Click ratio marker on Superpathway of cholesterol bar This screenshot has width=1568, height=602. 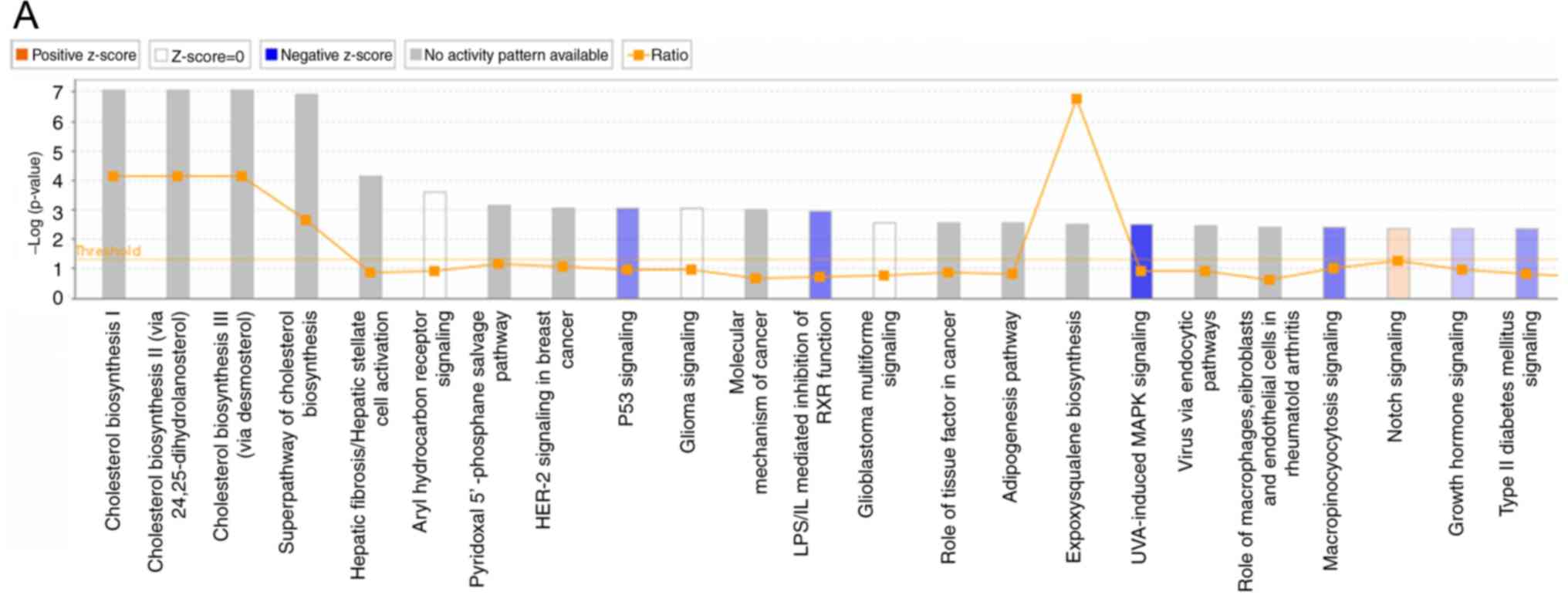coord(306,220)
